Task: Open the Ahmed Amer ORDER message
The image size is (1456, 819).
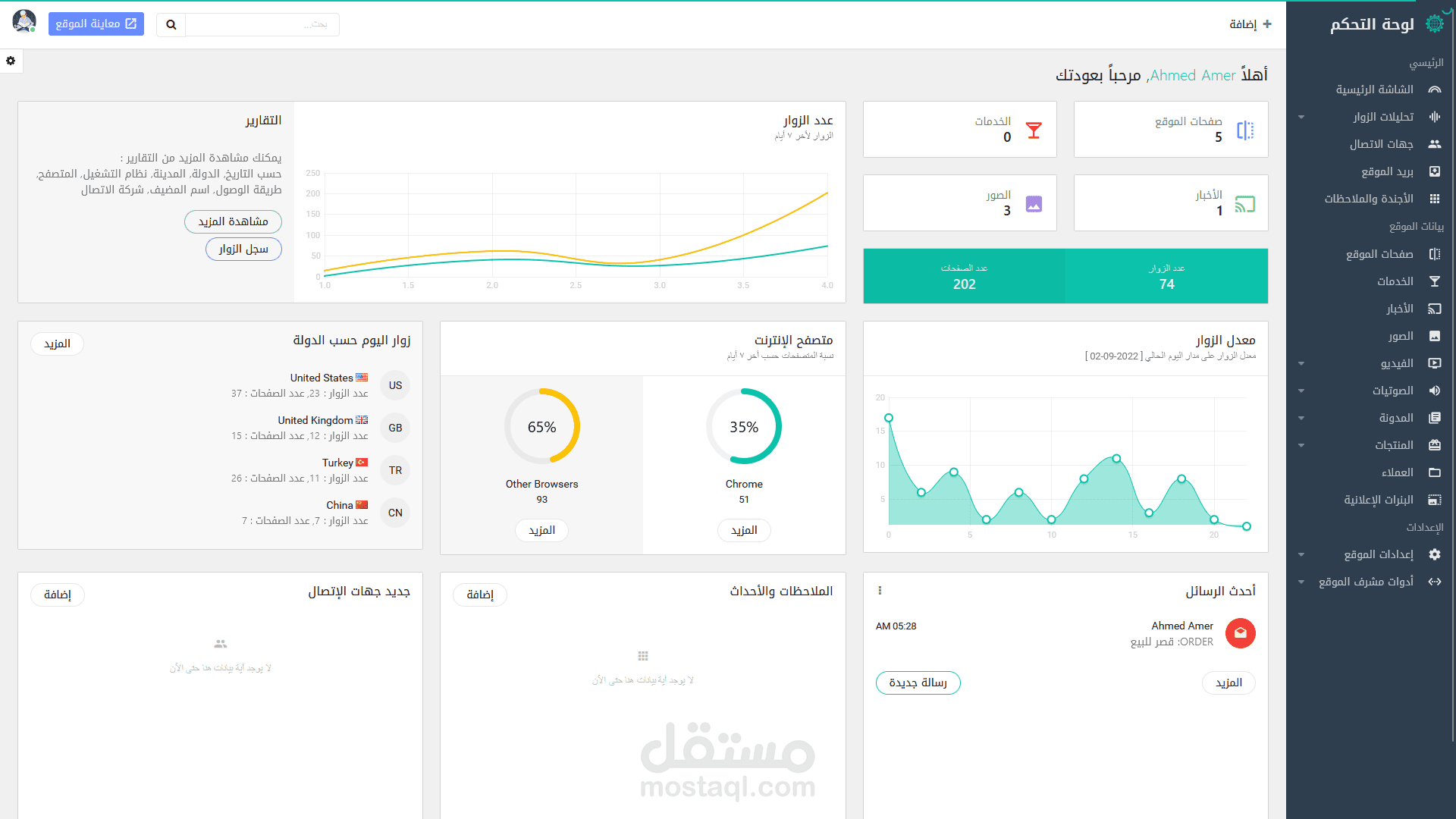Action: point(1065,634)
